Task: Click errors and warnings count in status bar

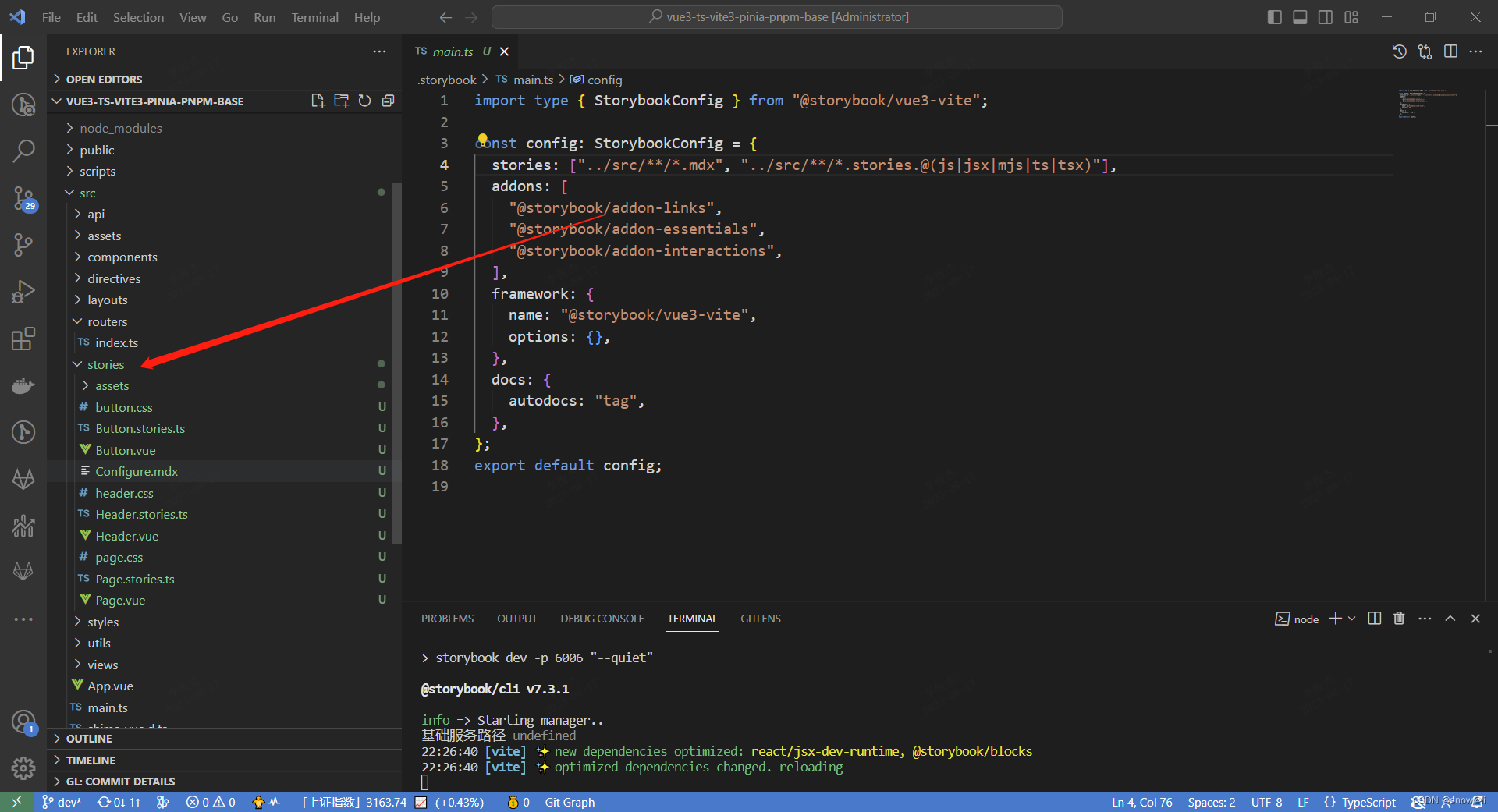Action: [x=211, y=802]
